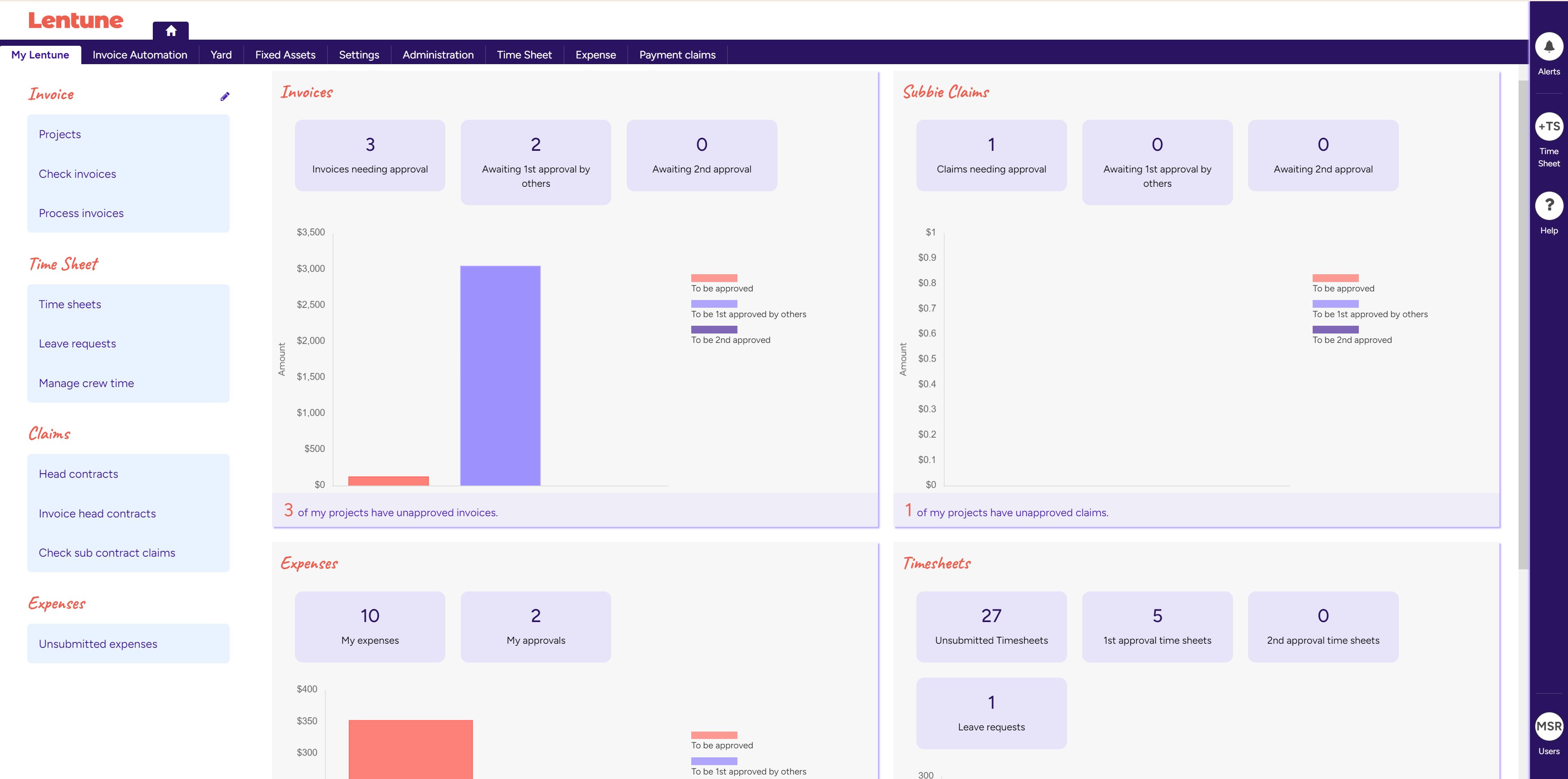Click Invoices Awaiting 1st approval by others card
The height and width of the screenshot is (779, 1568).
pos(536,162)
